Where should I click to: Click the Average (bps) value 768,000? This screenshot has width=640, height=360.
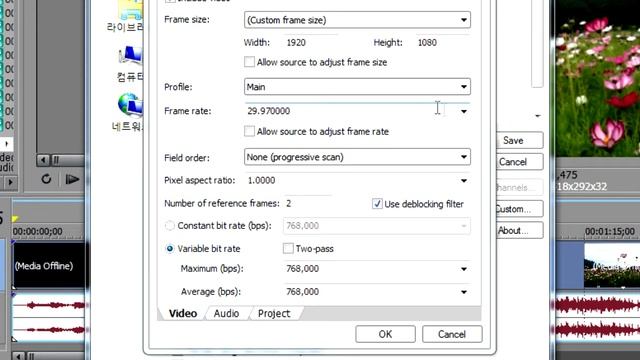302,292
